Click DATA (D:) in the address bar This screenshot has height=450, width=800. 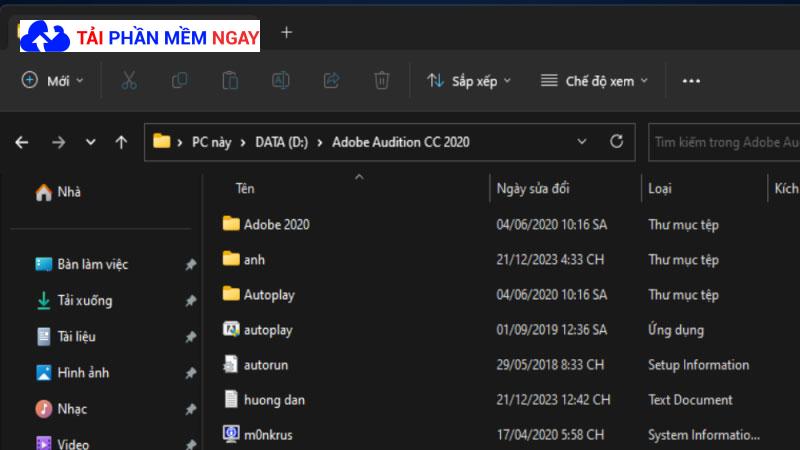[282, 142]
